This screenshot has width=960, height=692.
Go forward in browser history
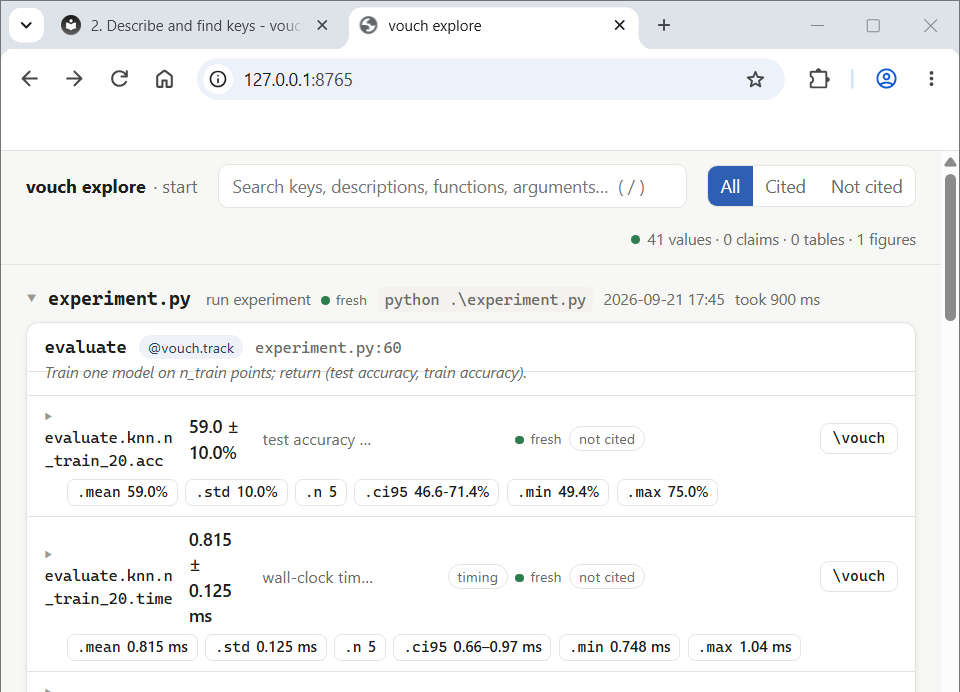[x=74, y=79]
